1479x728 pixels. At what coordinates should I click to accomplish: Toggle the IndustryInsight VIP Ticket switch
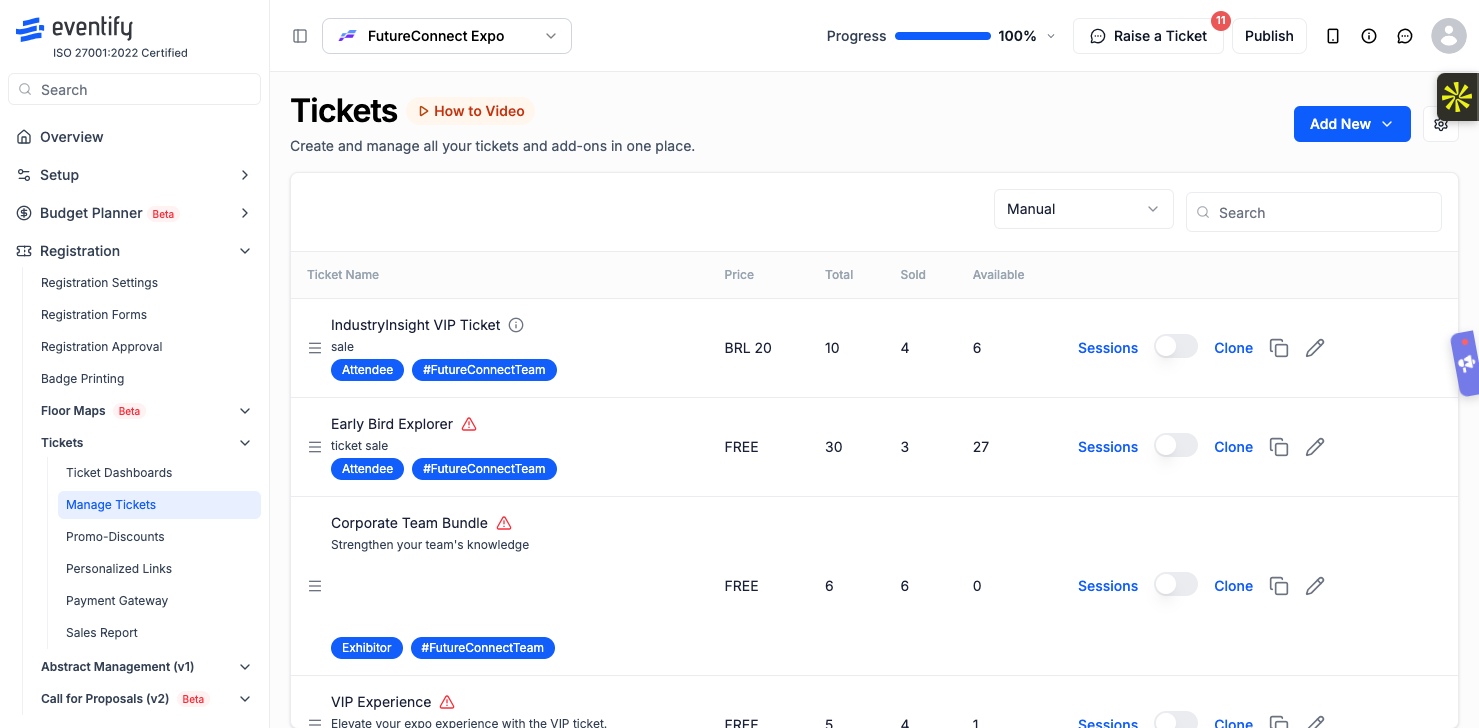pos(1176,347)
